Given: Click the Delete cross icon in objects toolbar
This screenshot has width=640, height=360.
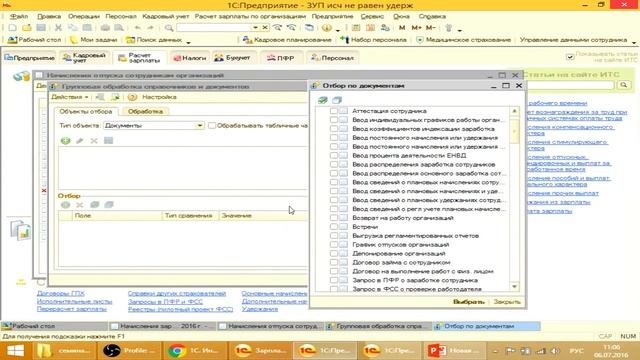Looking at the screenshot, I should click(94, 141).
